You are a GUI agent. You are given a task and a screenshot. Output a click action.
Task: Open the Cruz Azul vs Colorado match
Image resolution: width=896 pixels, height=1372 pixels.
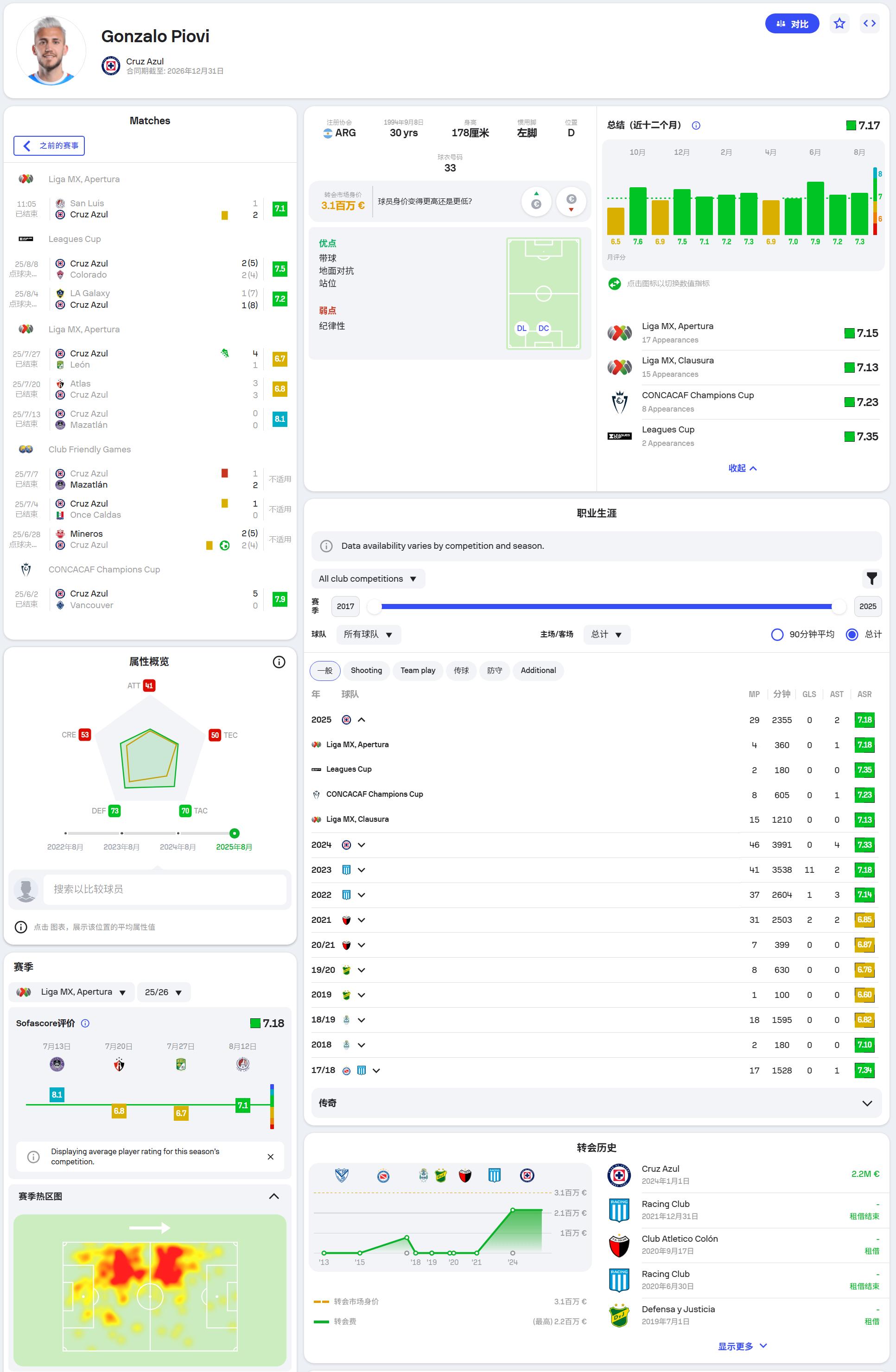150,269
